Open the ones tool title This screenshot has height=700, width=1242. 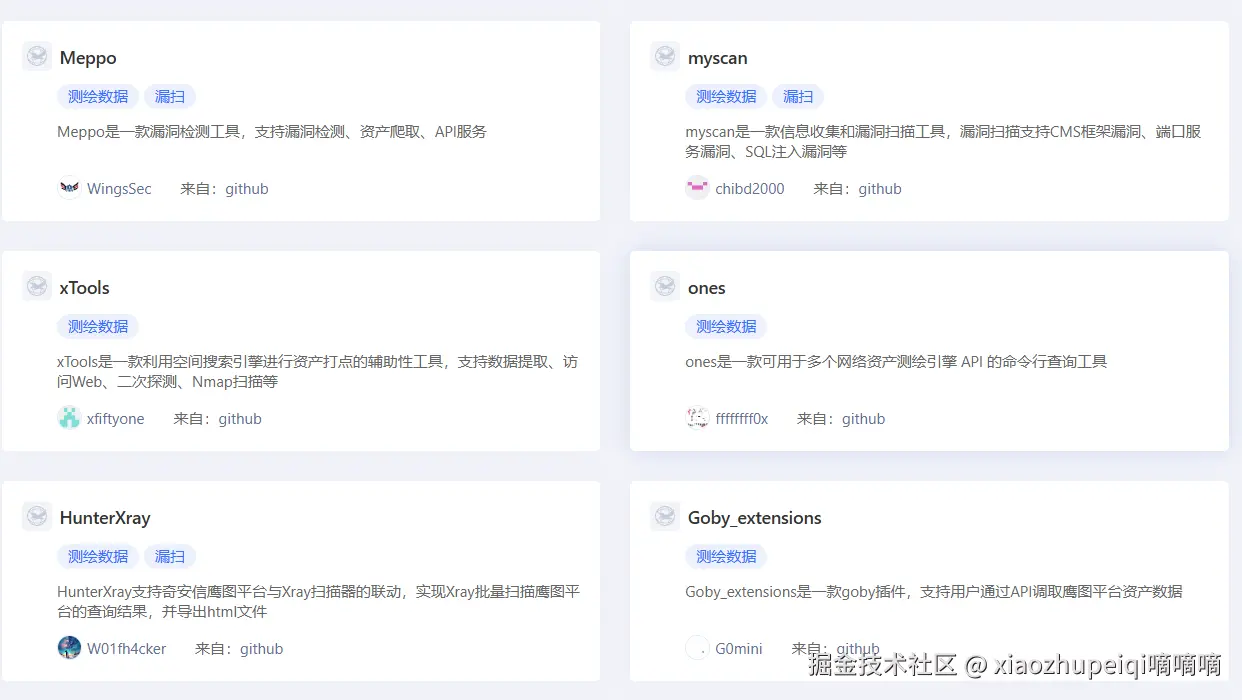pos(706,288)
